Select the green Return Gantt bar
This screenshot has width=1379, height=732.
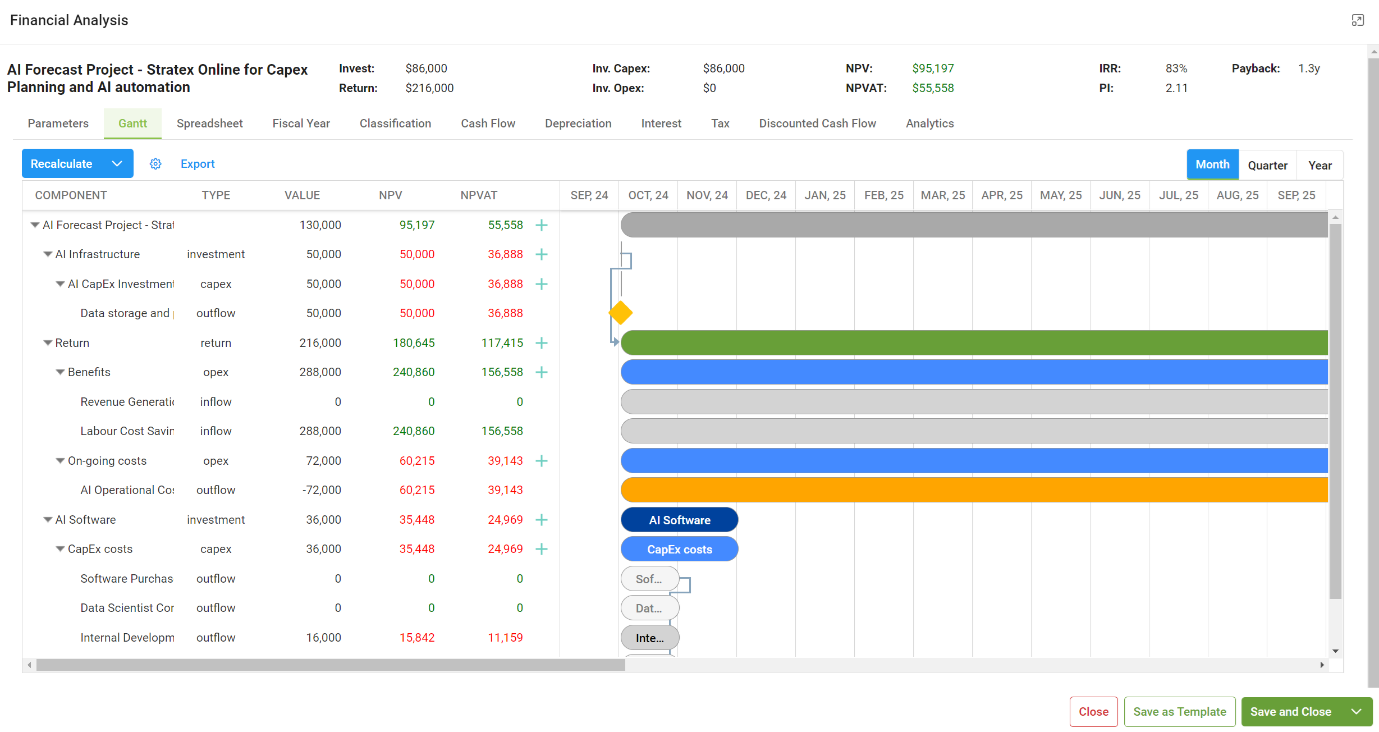[x=974, y=343]
